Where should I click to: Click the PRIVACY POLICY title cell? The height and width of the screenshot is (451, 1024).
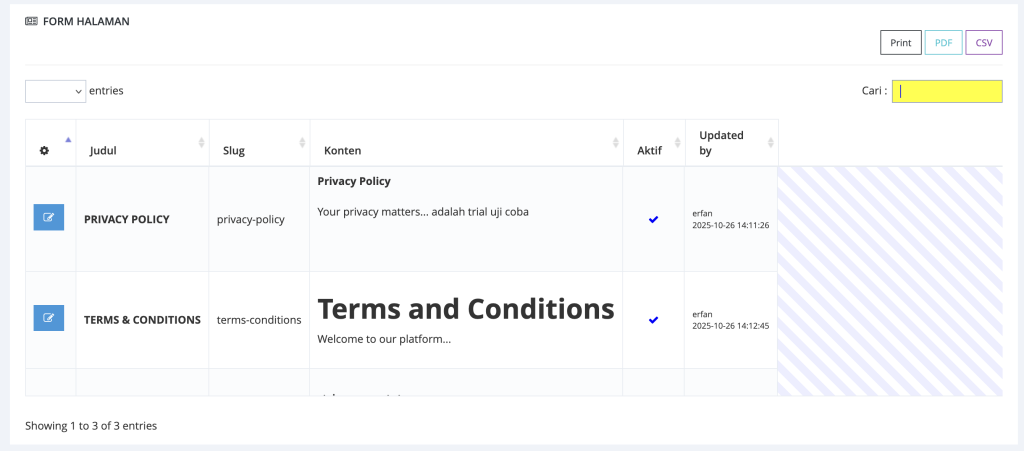pos(127,219)
